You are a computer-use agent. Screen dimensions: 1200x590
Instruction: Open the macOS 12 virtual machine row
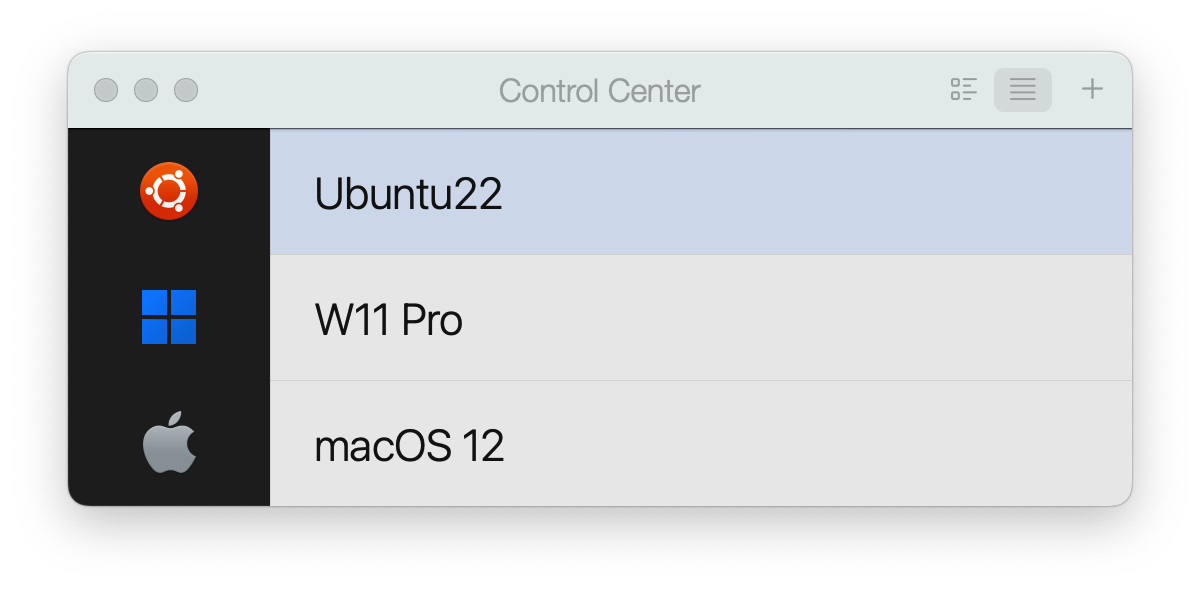coord(700,443)
